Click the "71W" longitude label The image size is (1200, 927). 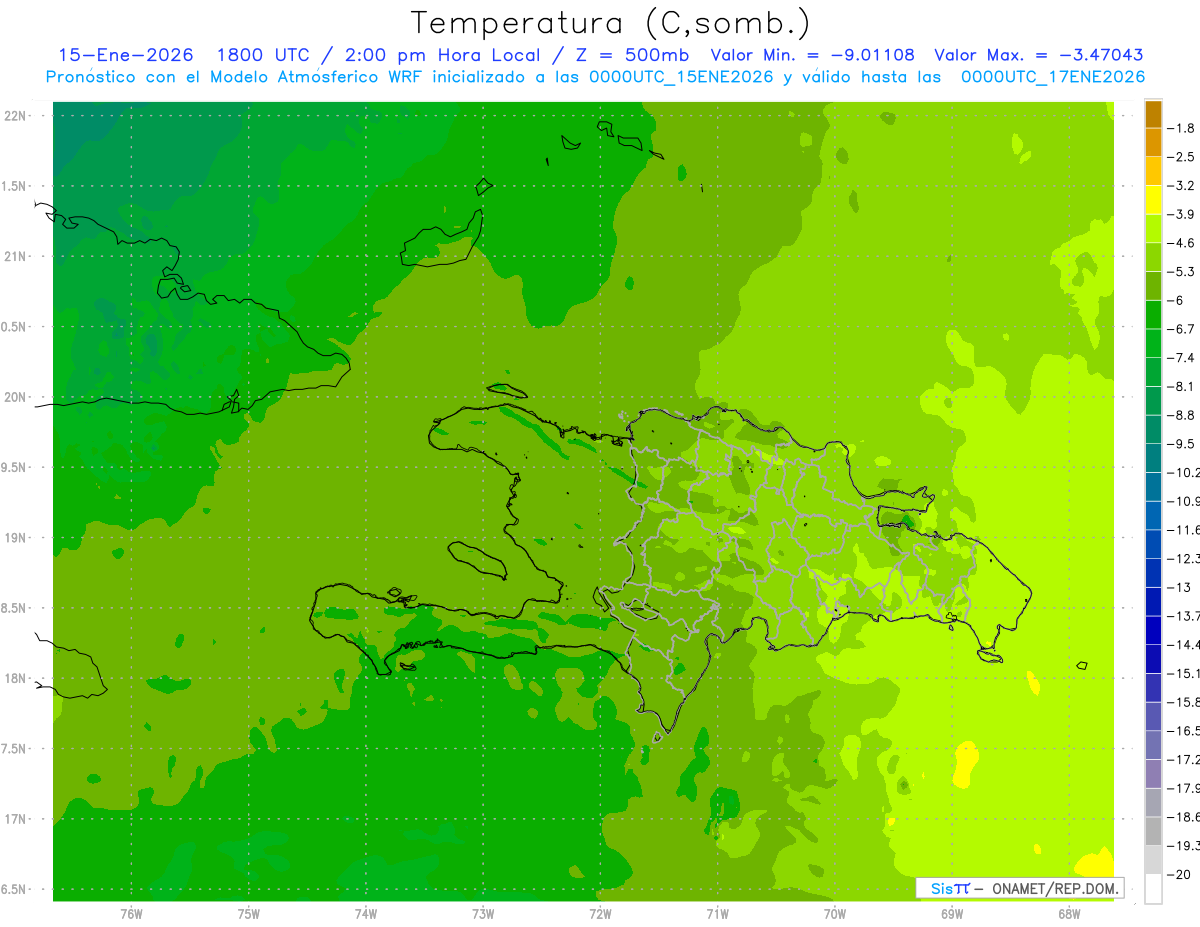717,914
